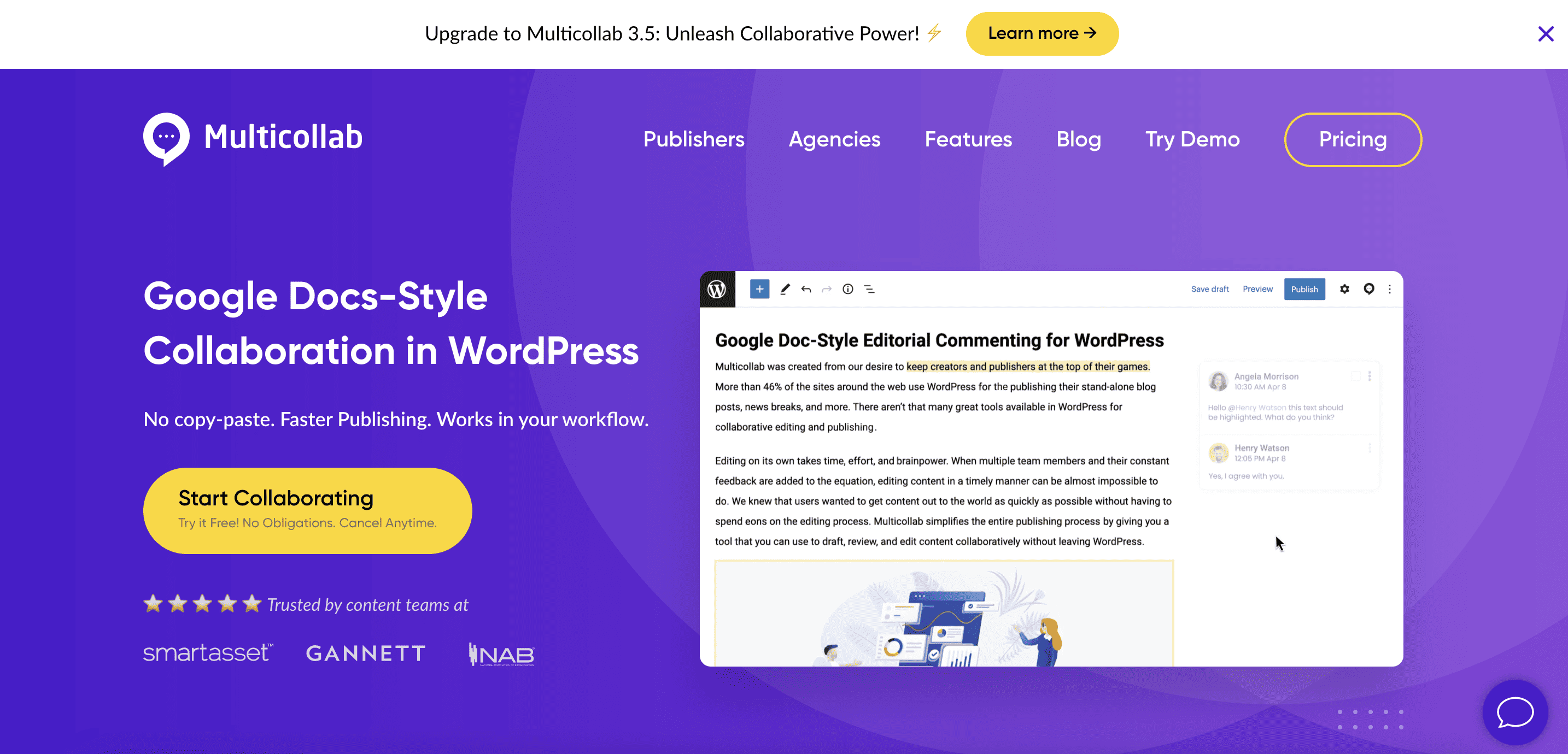Screen dimensions: 1568x754
Task: Click the Publish button in editor
Action: coord(1305,289)
